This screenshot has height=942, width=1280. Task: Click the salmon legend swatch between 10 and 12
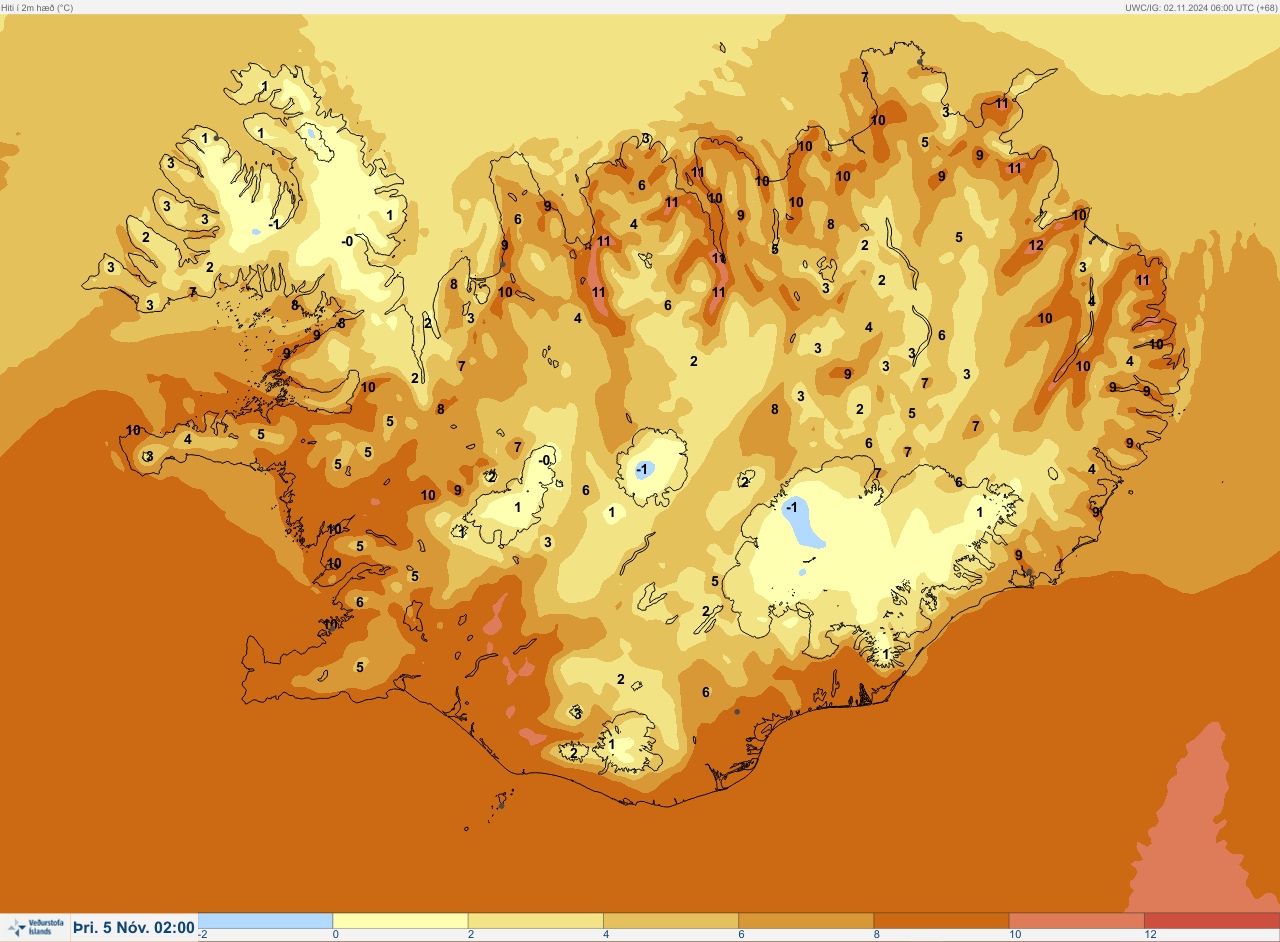pos(1076,920)
